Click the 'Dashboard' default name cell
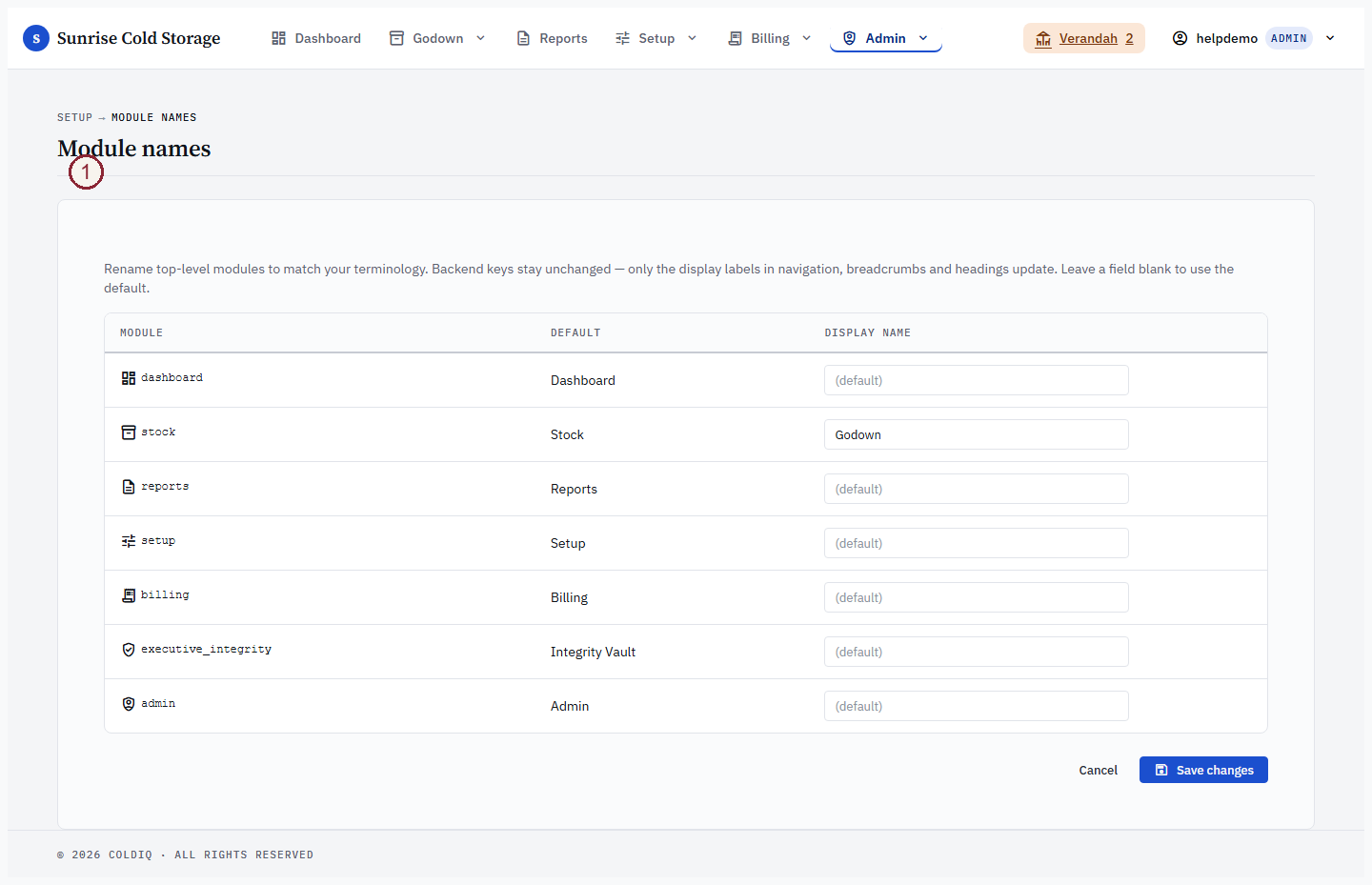 click(583, 380)
